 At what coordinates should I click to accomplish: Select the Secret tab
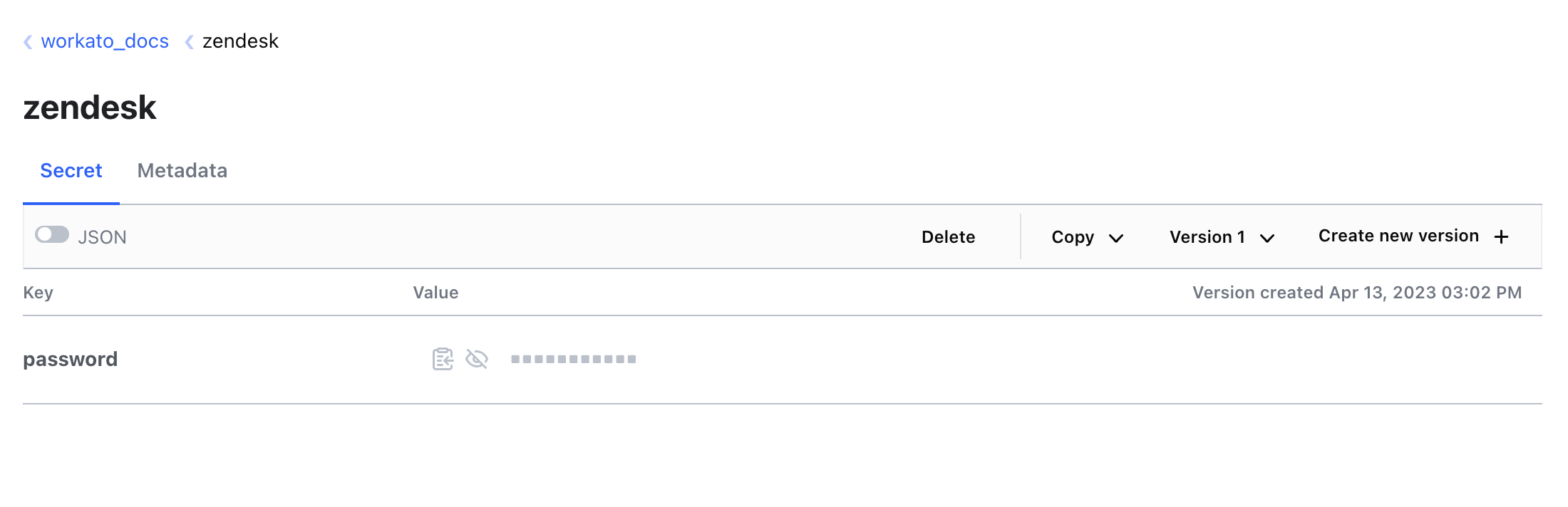pos(71,171)
